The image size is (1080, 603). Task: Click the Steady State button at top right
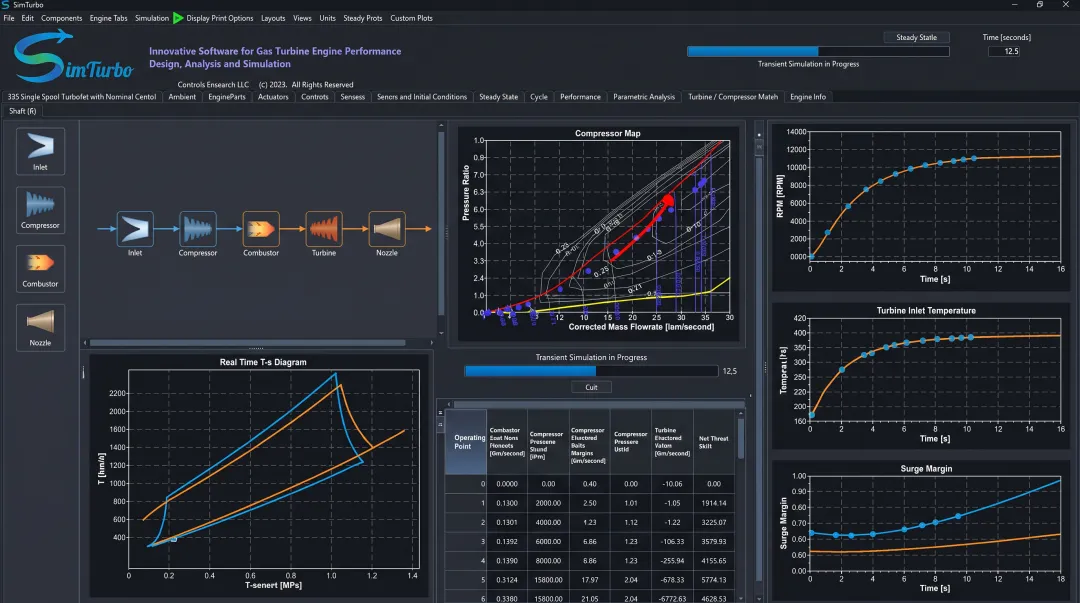click(x=916, y=37)
